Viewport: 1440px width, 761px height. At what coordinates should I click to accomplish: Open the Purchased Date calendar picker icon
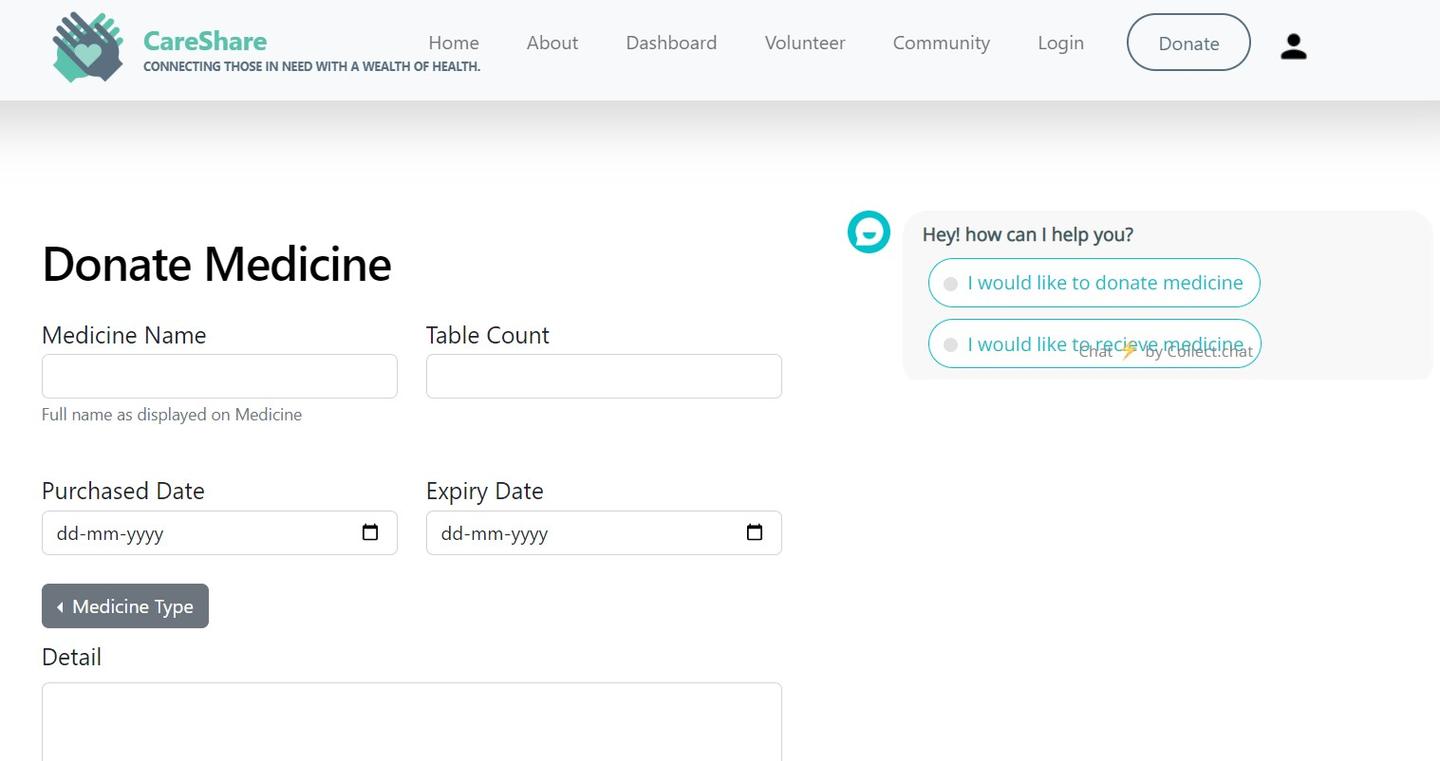click(x=370, y=532)
